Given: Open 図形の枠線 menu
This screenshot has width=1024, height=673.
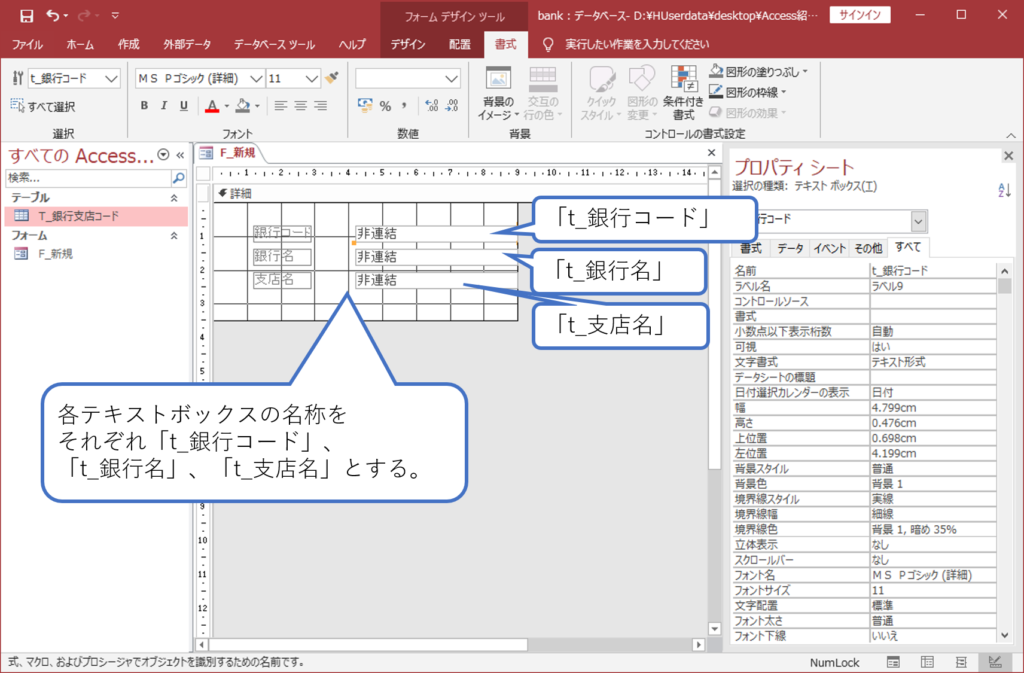Looking at the screenshot, I should tap(748, 92).
